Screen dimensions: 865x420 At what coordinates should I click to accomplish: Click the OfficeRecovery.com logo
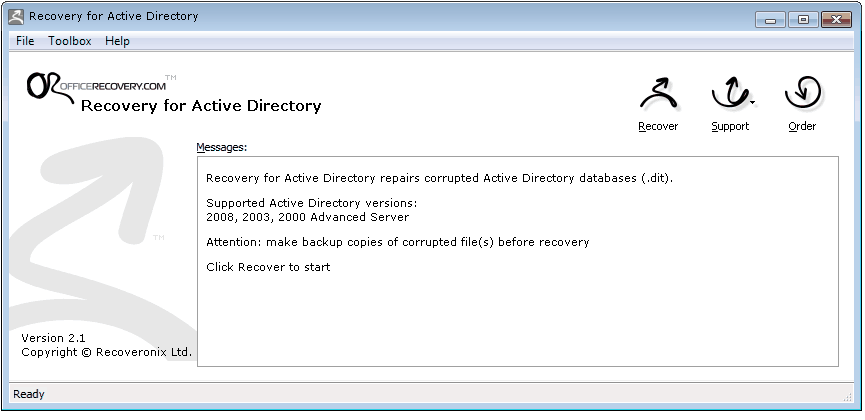(x=97, y=85)
